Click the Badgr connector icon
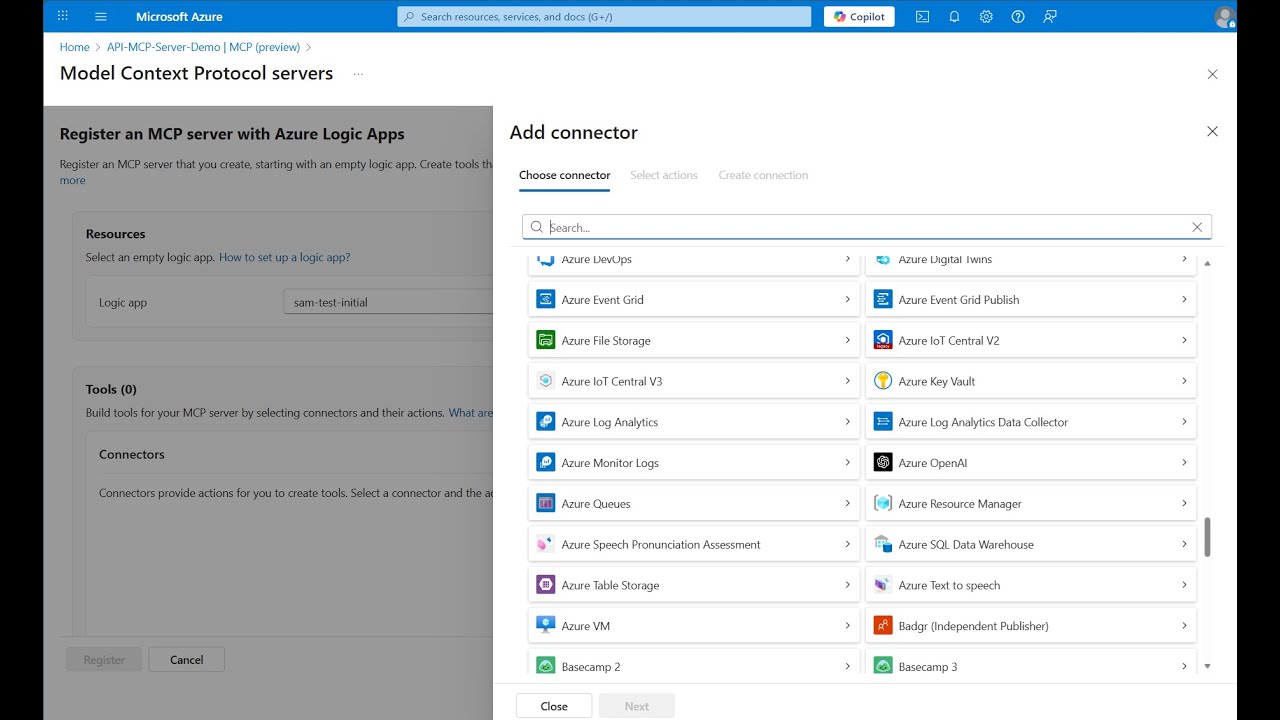1280x720 pixels. pos(882,626)
